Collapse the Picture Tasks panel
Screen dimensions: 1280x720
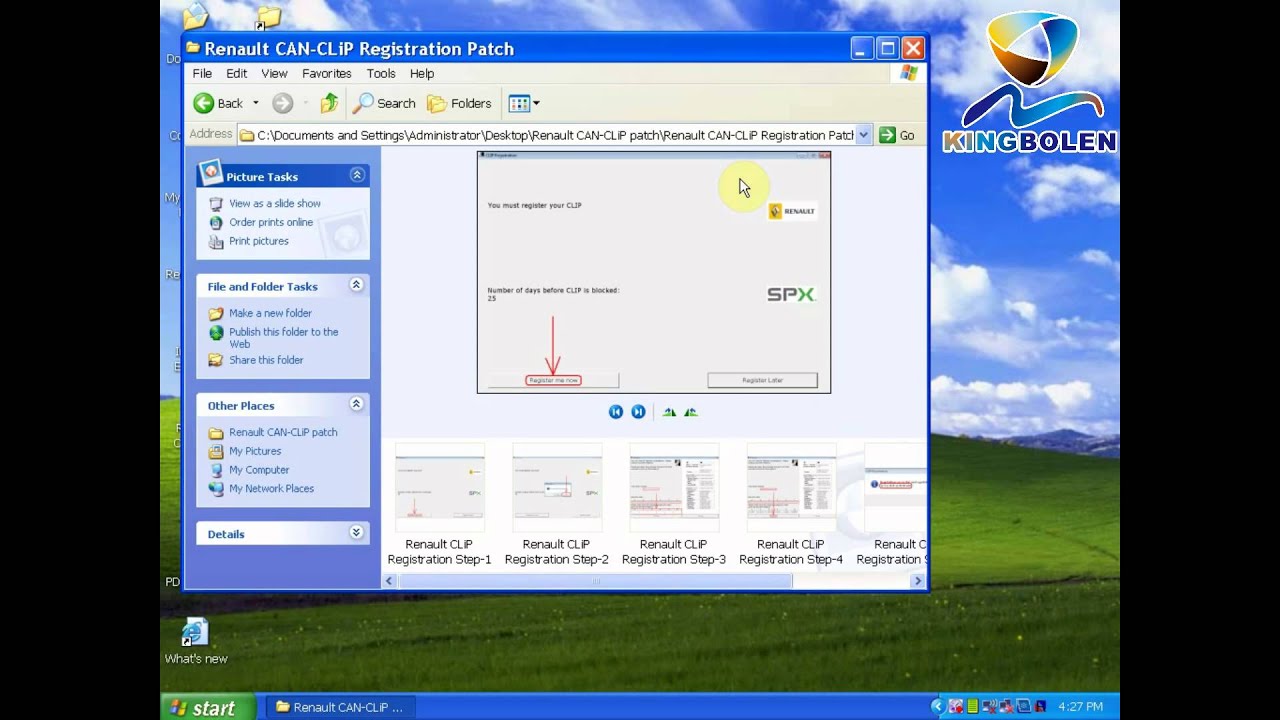pos(357,175)
